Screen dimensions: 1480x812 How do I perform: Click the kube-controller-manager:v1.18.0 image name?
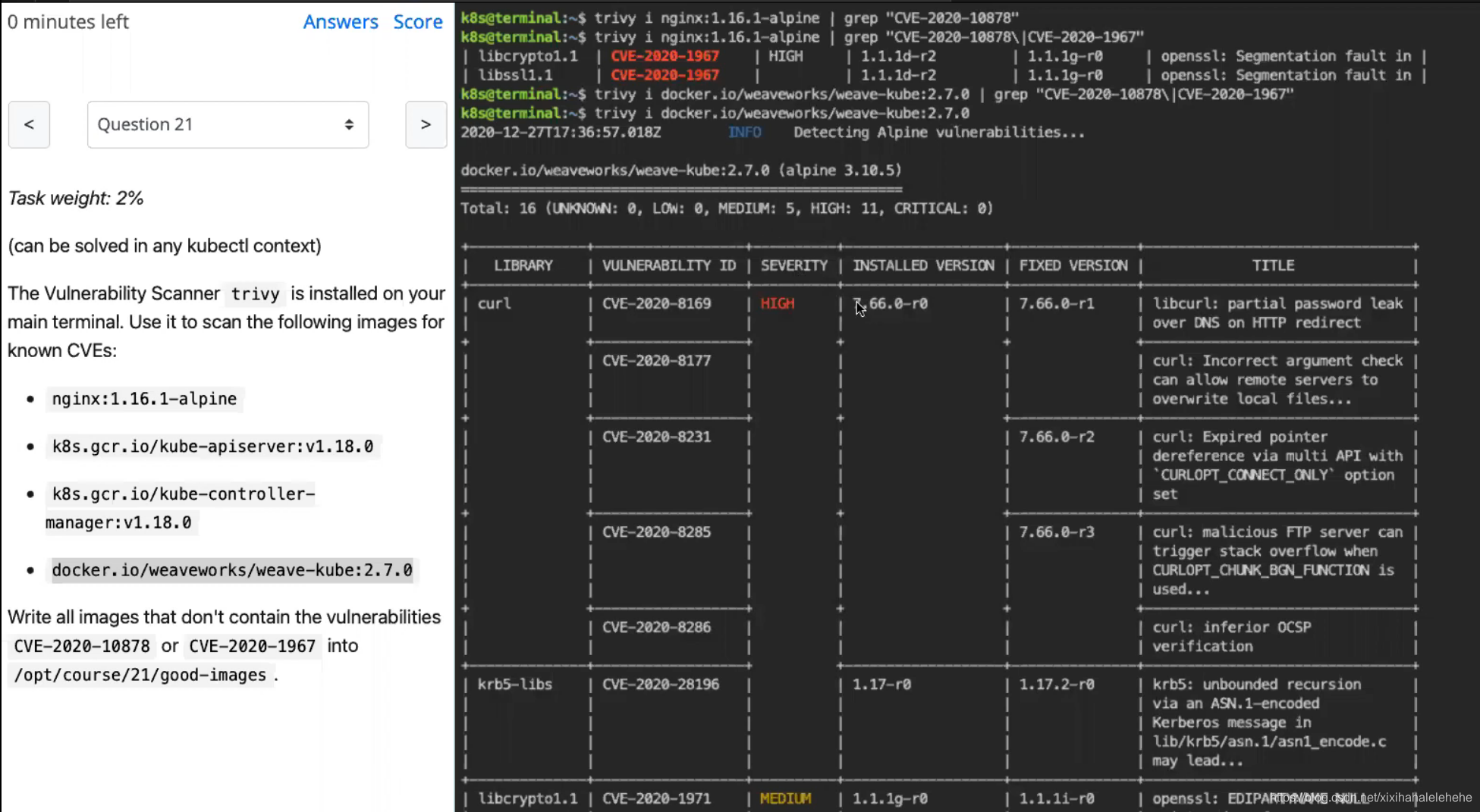point(181,508)
